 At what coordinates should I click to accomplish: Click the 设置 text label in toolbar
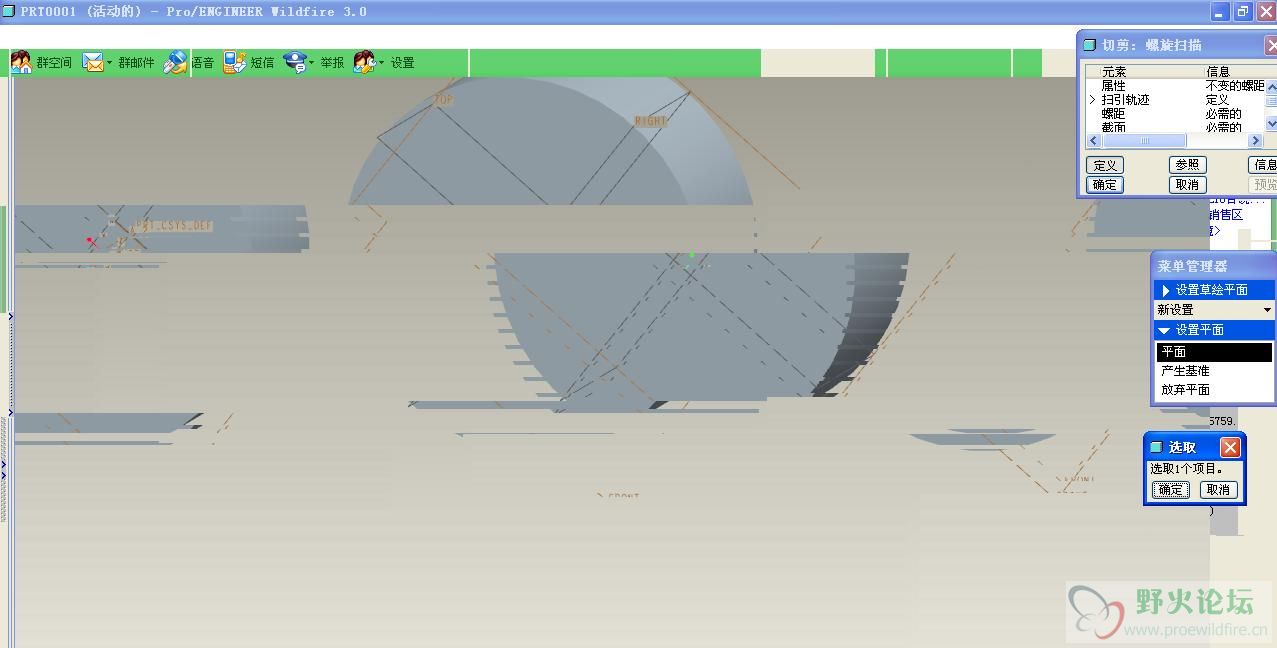[402, 63]
